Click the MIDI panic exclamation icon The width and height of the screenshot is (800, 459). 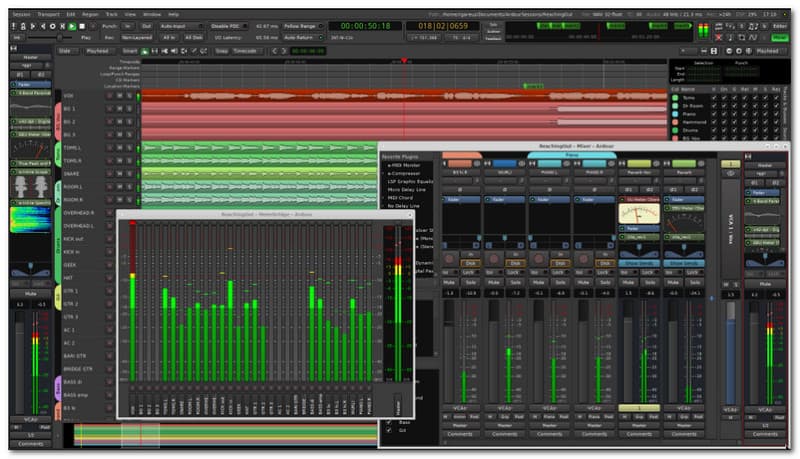pos(14,26)
